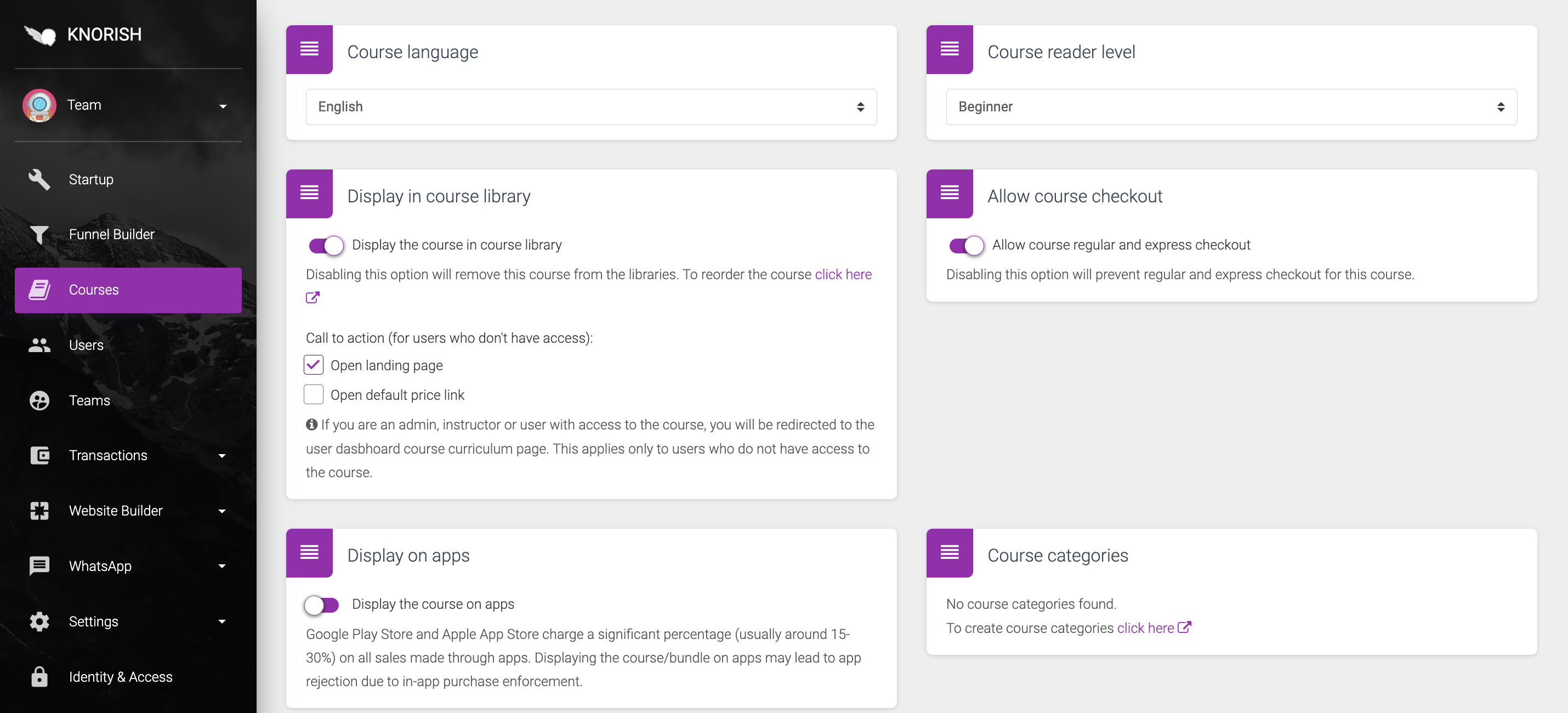Click the Transactions wallet icon
The height and width of the screenshot is (713, 1568).
pyautogui.click(x=39, y=455)
